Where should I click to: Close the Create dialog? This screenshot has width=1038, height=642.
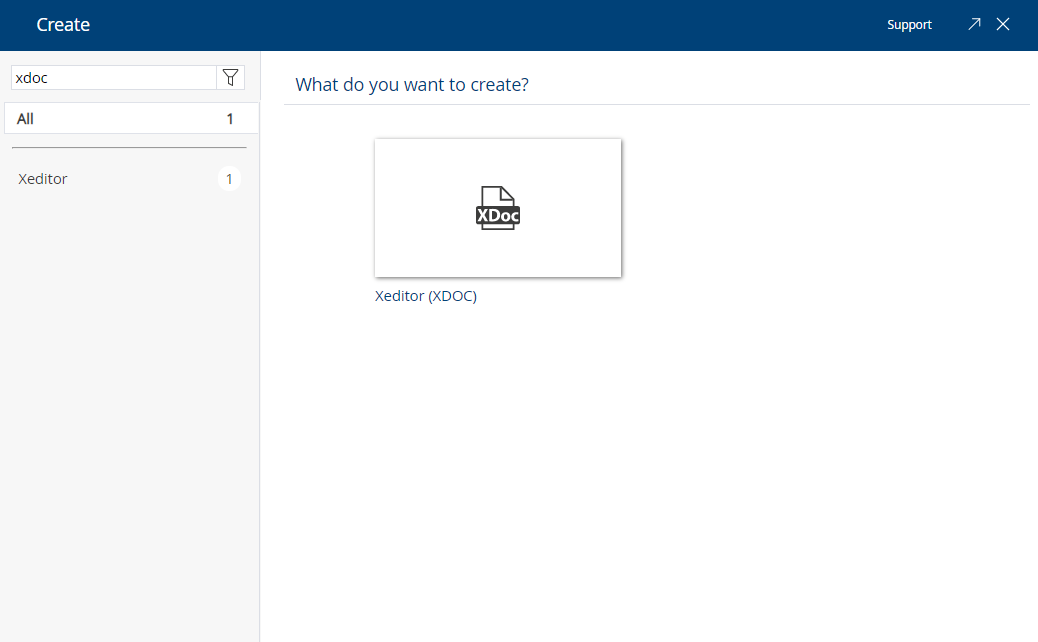point(1003,24)
